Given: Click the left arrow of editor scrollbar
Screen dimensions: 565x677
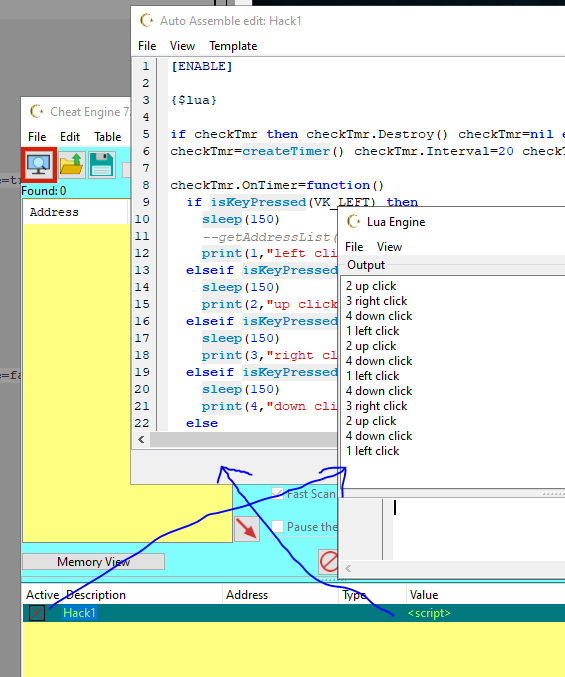Looking at the screenshot, I should click(141, 440).
